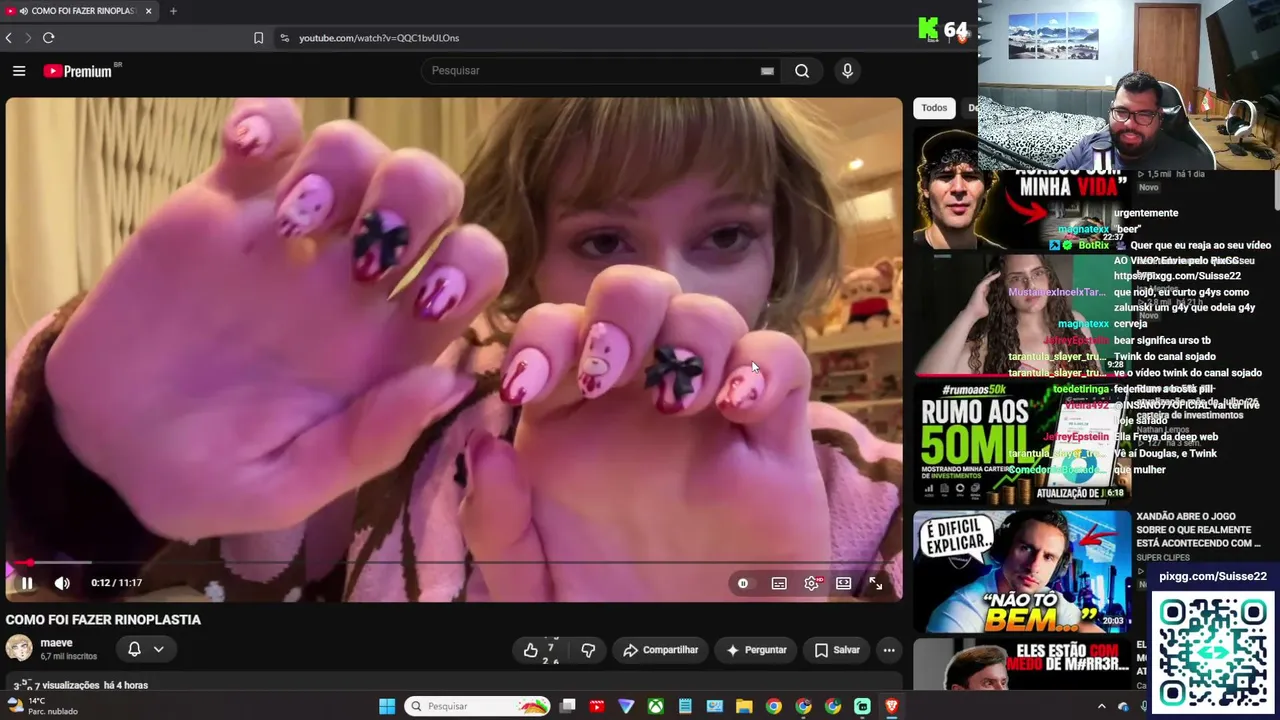Switch the player to theater mode
Screen dimensions: 1280x720
pyautogui.click(x=843, y=583)
